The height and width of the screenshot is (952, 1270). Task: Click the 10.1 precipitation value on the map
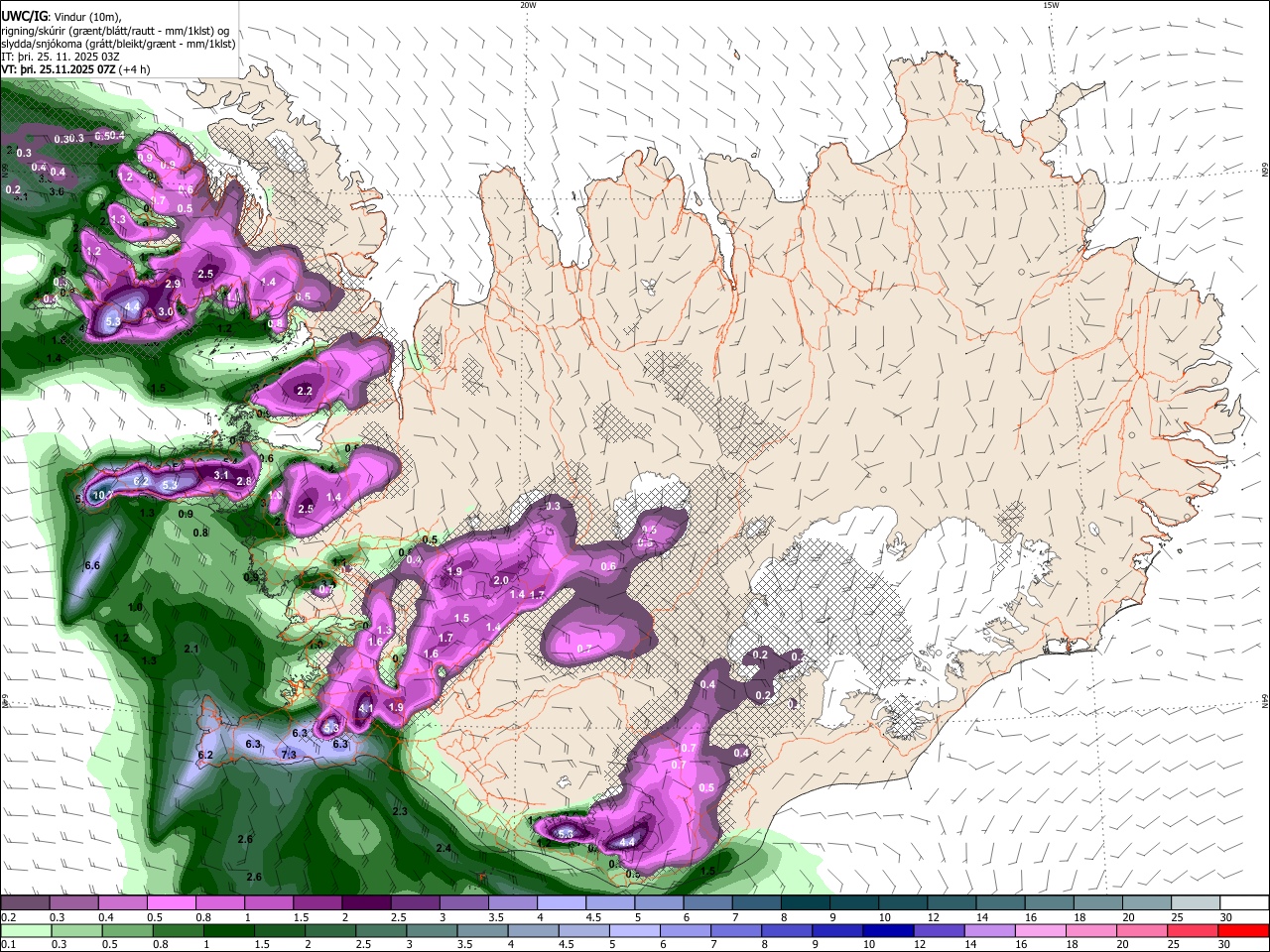[x=101, y=496]
